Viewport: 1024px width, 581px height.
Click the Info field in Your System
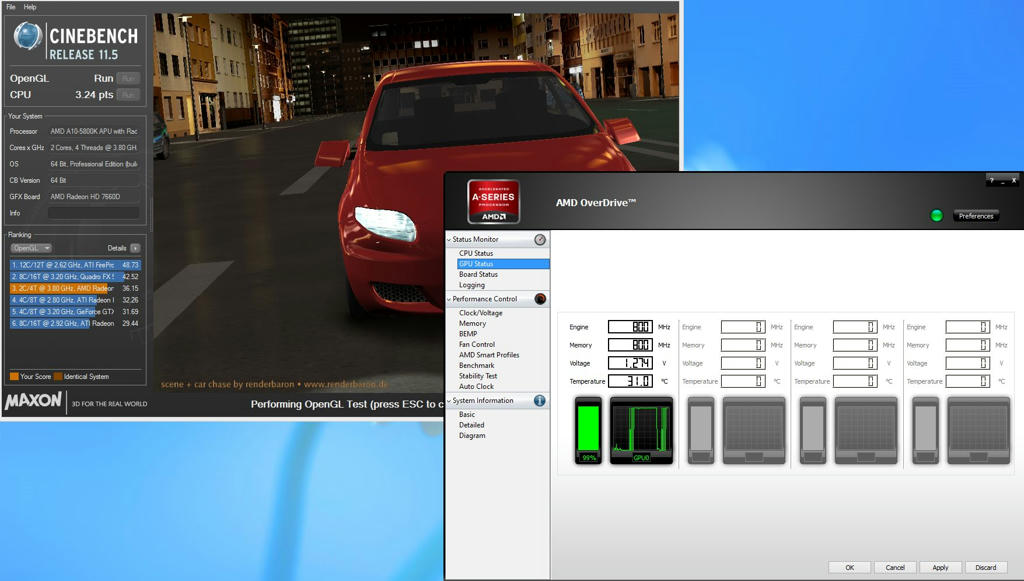point(93,213)
